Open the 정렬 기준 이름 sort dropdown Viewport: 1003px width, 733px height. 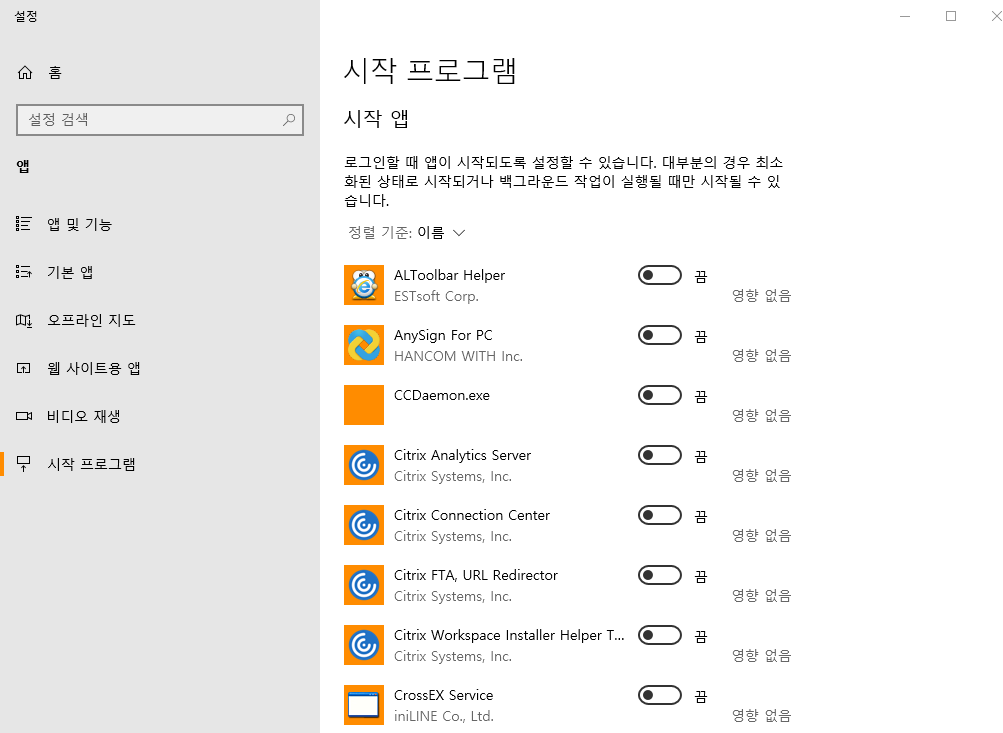click(406, 232)
